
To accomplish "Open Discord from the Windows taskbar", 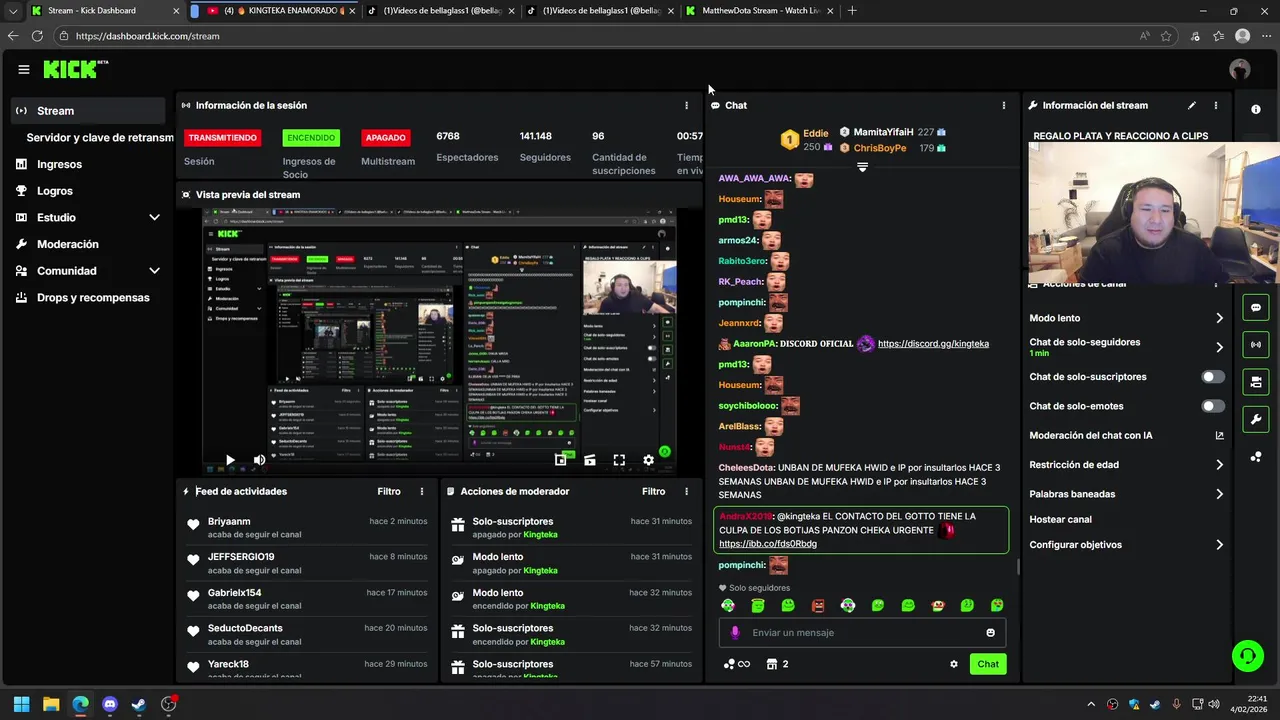I will [110, 704].
